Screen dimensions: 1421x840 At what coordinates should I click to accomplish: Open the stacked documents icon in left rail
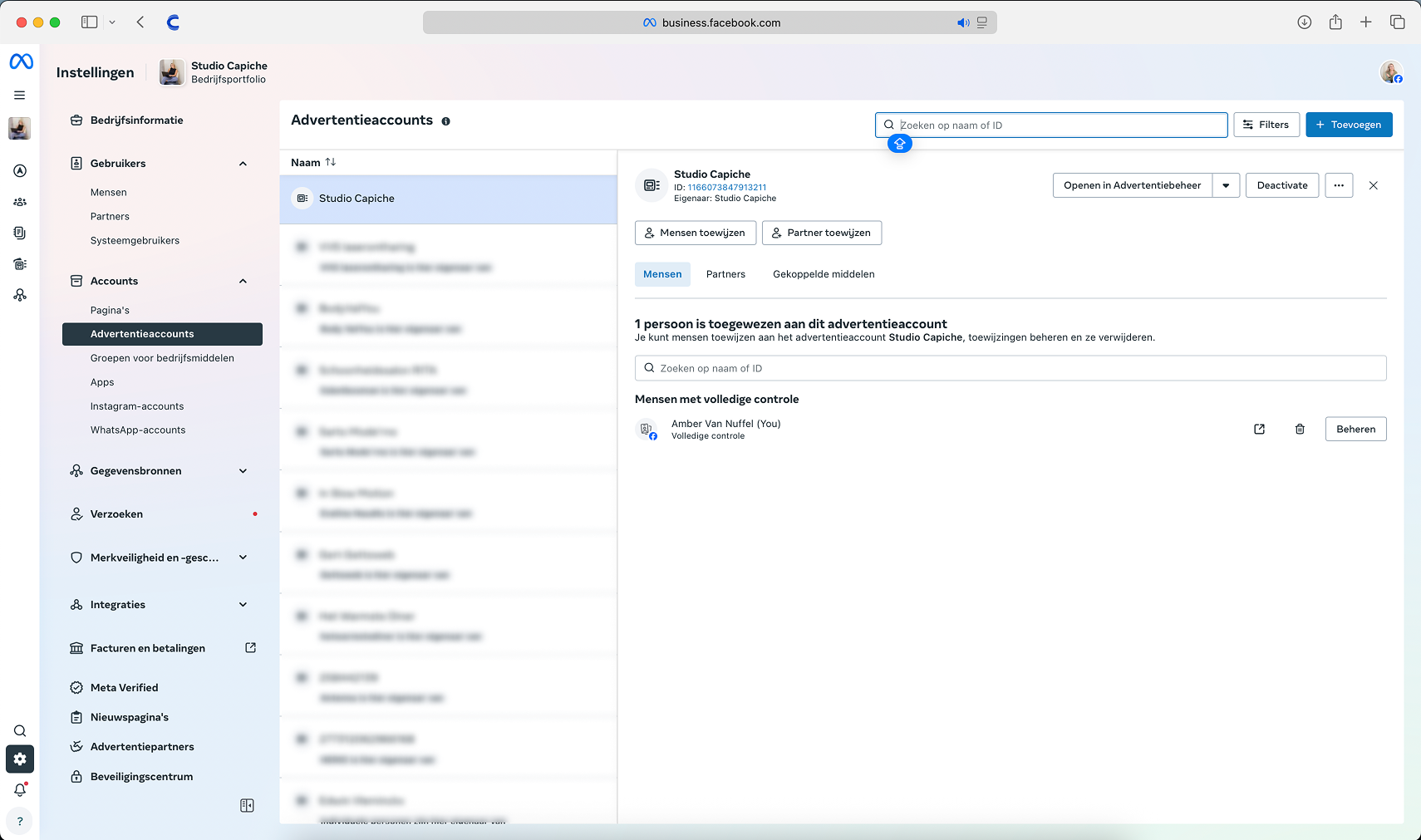pyautogui.click(x=20, y=233)
